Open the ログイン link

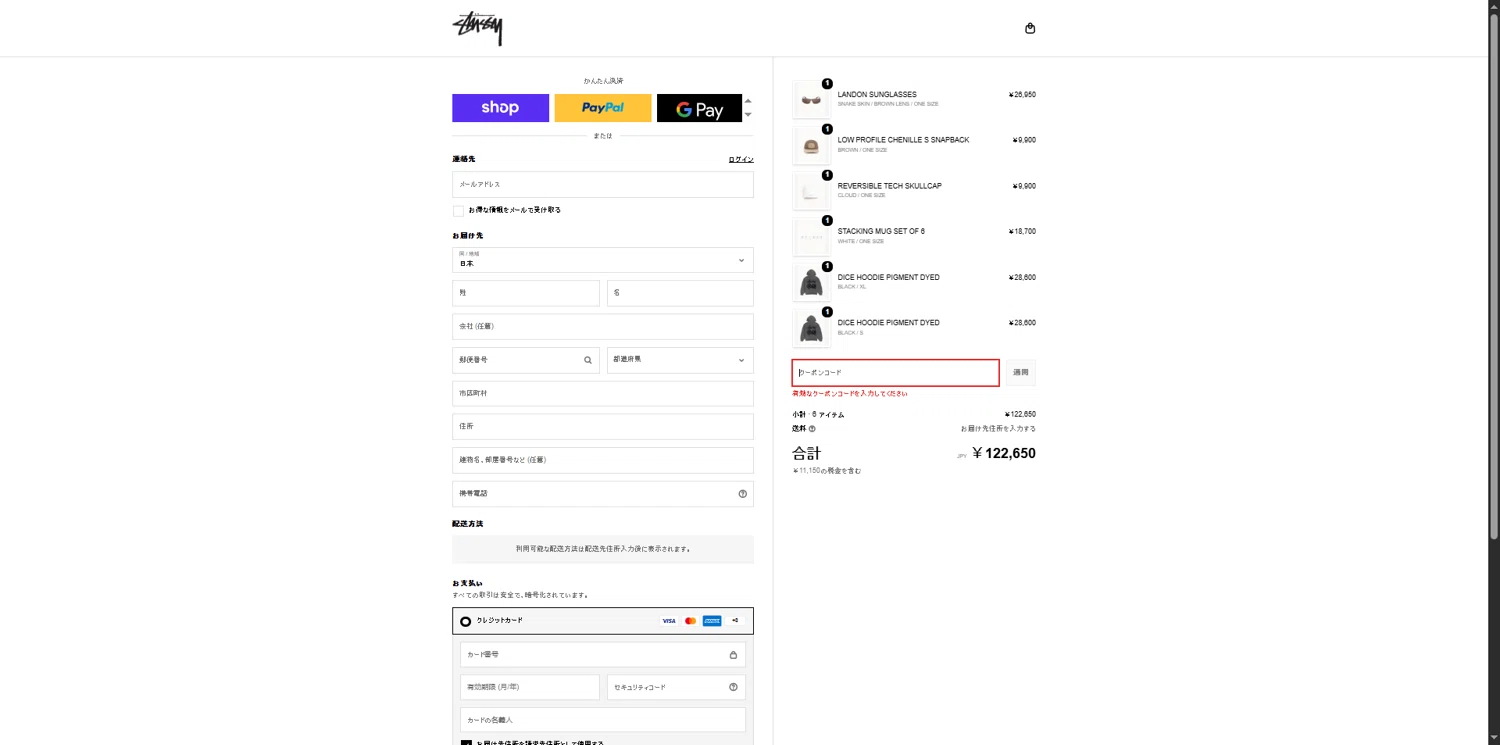pyautogui.click(x=741, y=159)
